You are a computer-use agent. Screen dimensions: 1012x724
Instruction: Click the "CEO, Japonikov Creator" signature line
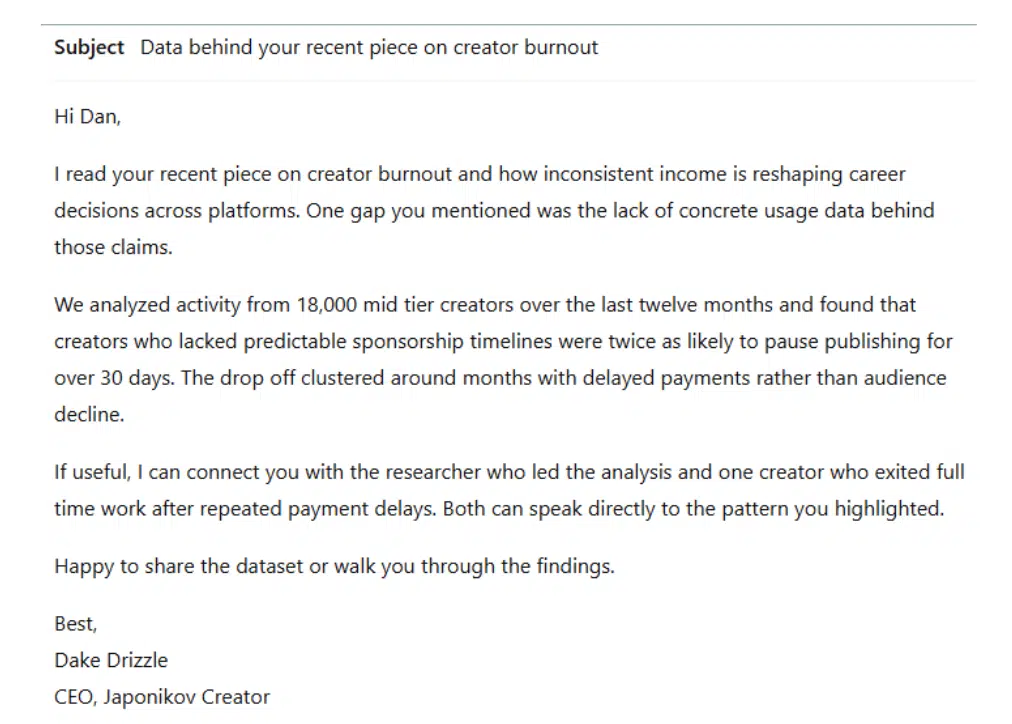(162, 697)
